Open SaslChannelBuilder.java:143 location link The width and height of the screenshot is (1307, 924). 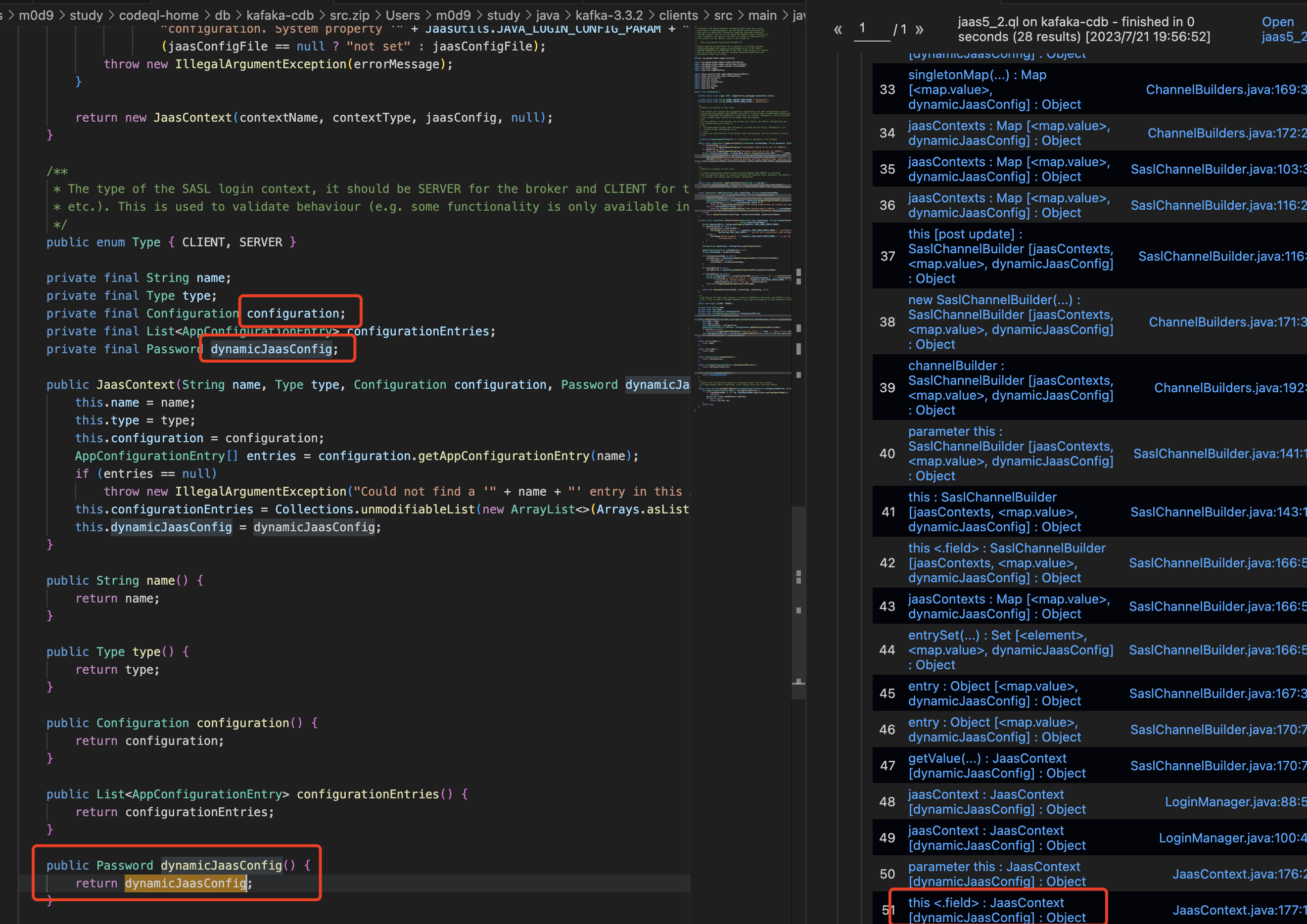1218,512
